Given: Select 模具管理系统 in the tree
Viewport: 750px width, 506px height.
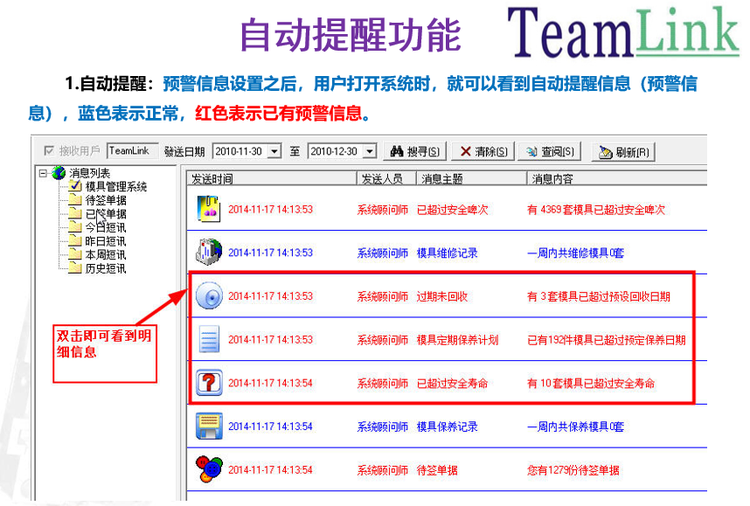Looking at the screenshot, I should [116, 187].
